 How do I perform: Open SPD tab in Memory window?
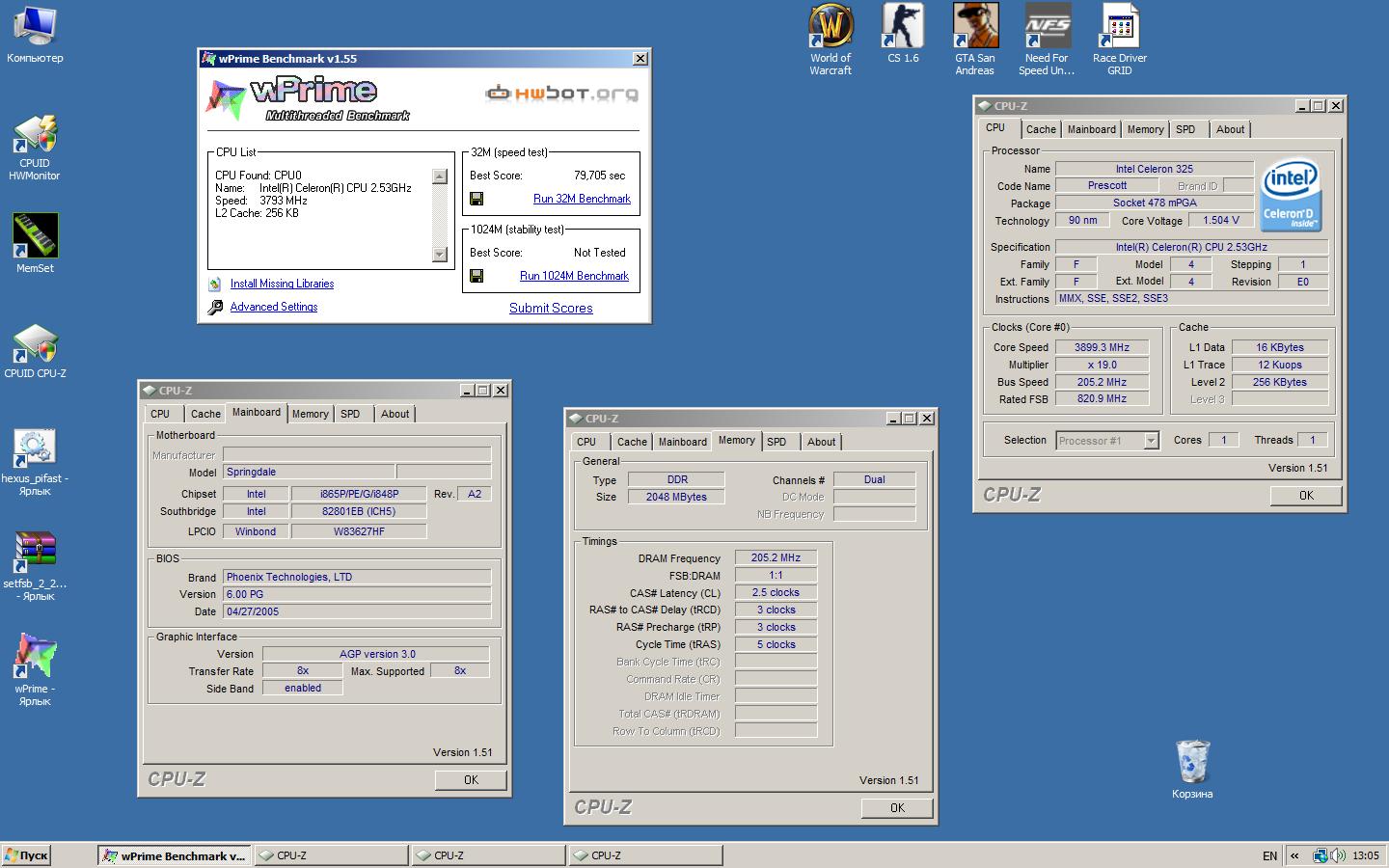[x=776, y=442]
